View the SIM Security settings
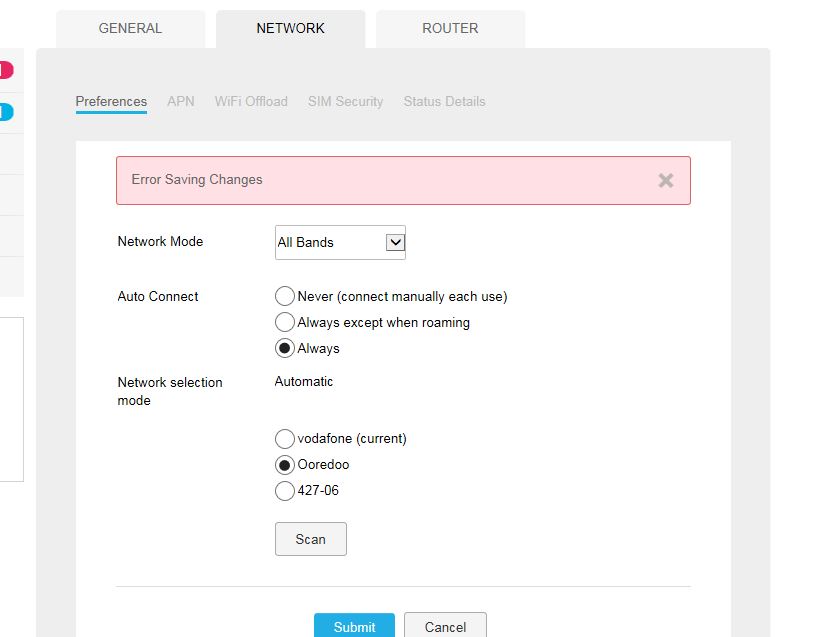 [345, 101]
